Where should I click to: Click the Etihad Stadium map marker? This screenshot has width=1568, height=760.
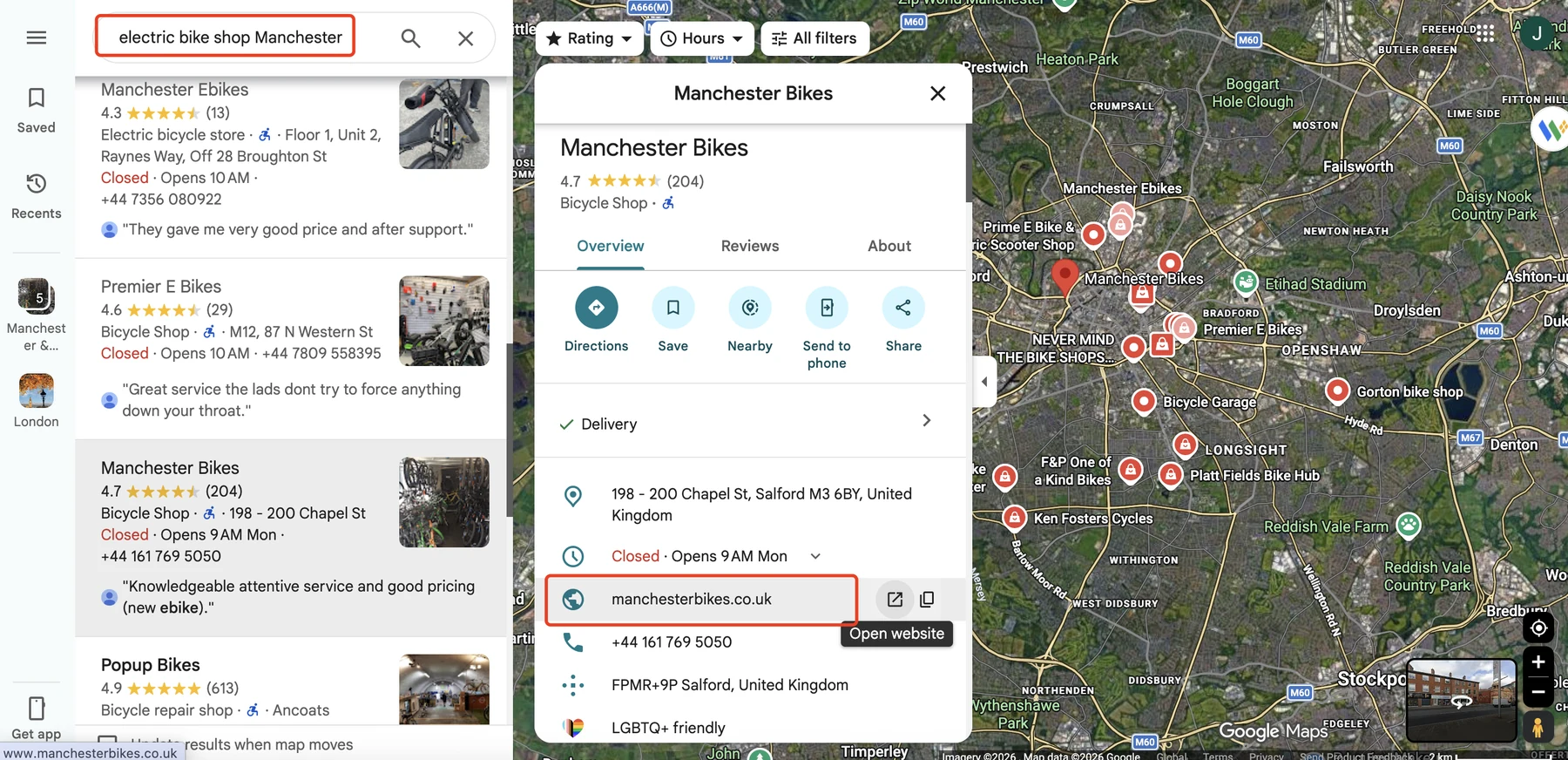(1247, 282)
